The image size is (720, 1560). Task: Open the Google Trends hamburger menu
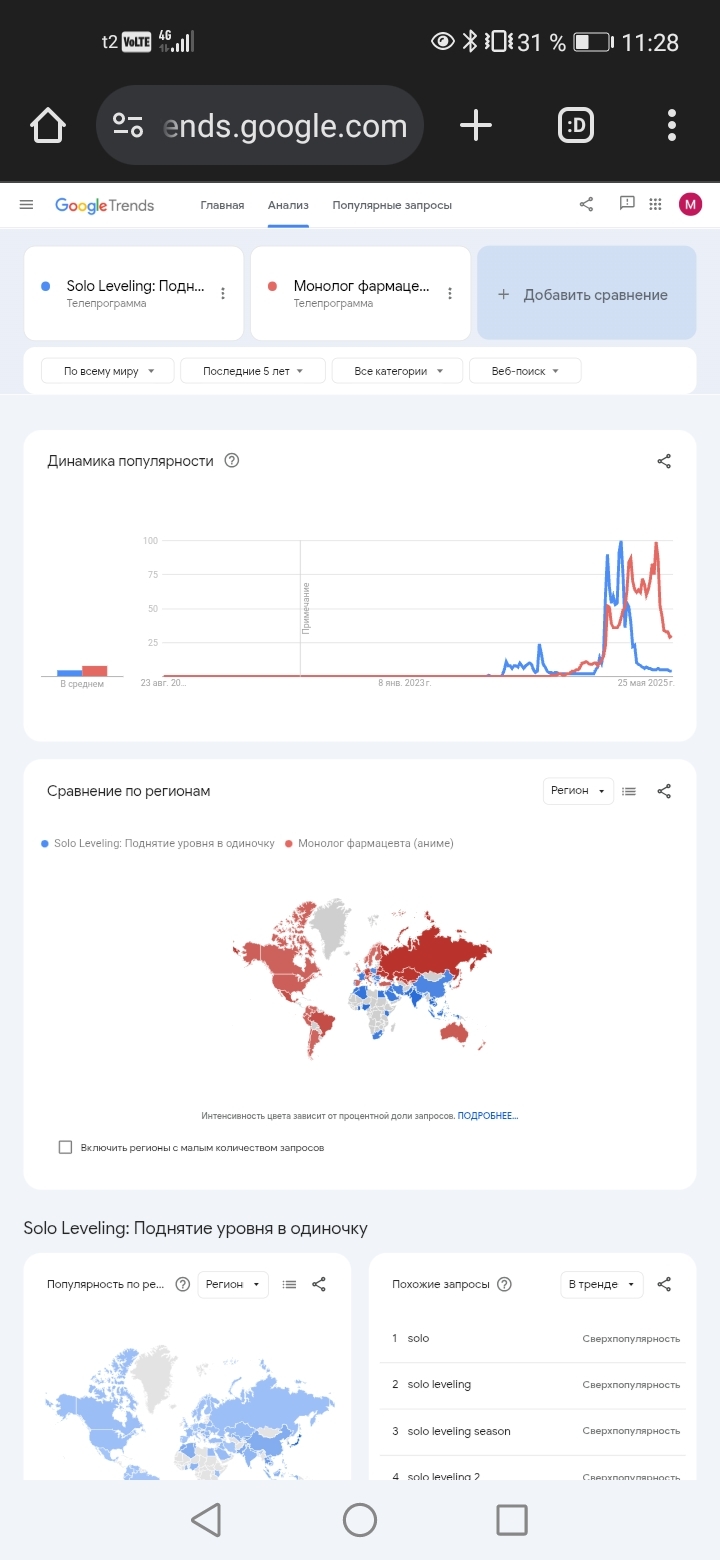tap(27, 205)
